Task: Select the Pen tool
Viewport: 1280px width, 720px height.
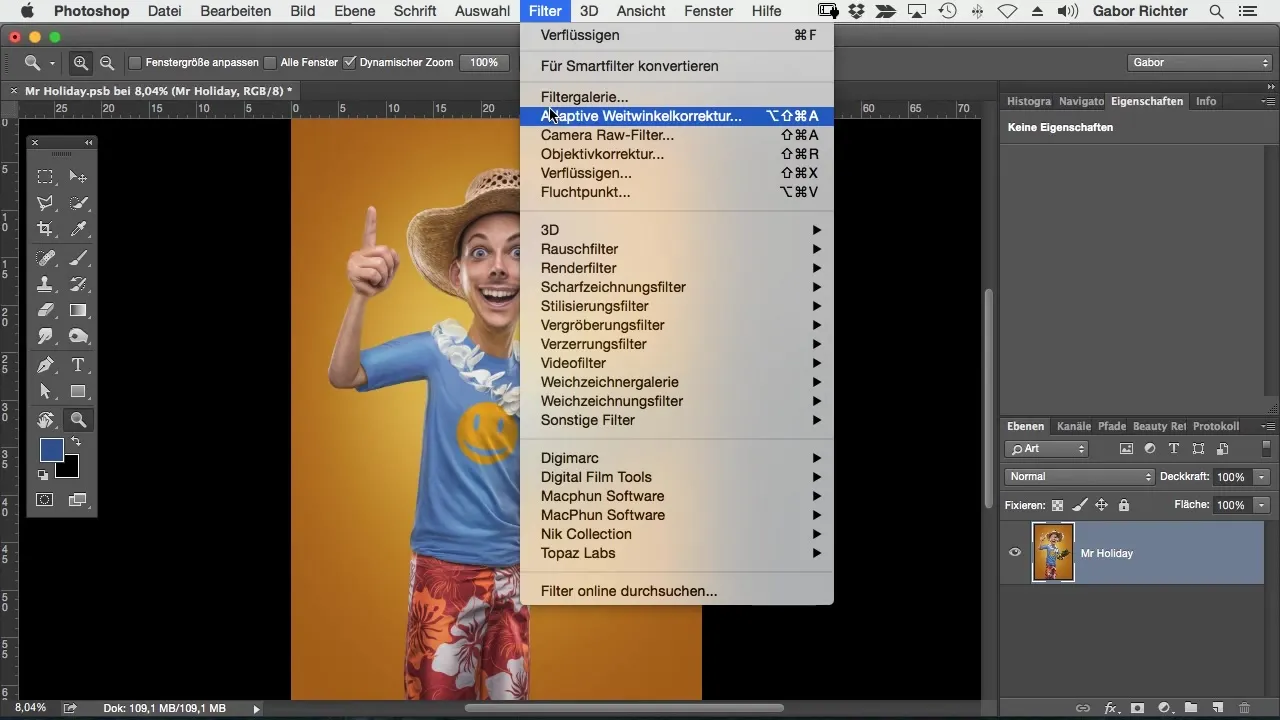Action: pyautogui.click(x=45, y=365)
